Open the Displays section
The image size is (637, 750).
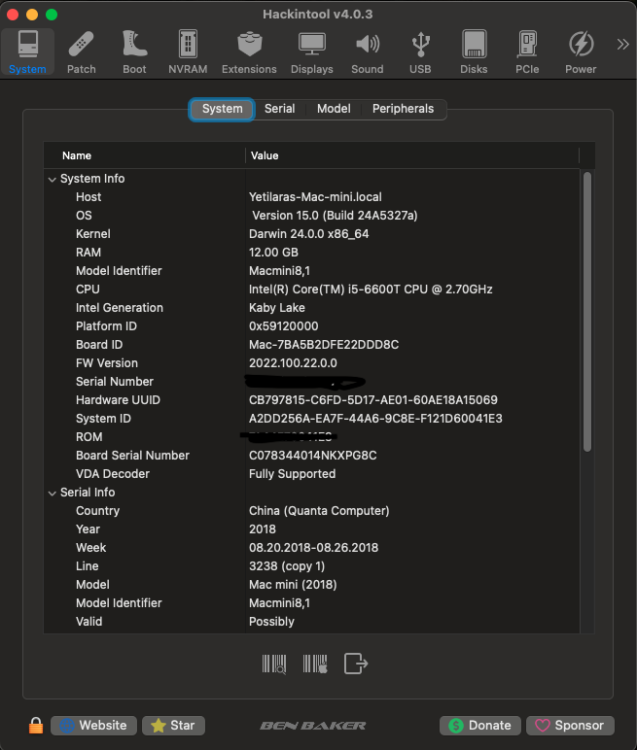(312, 52)
